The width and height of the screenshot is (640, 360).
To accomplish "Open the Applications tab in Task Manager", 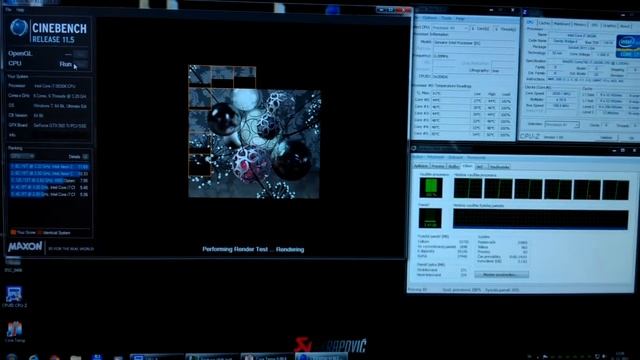I will point(421,167).
